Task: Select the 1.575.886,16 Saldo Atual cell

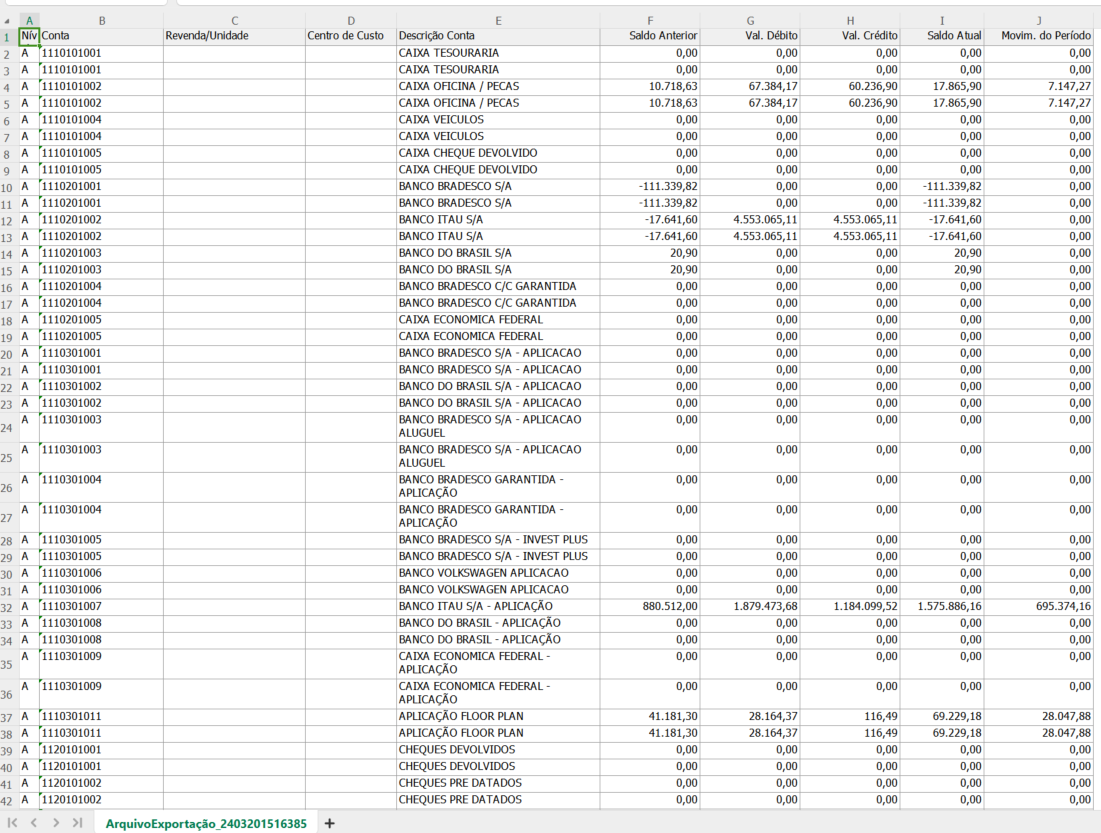Action: [942, 607]
